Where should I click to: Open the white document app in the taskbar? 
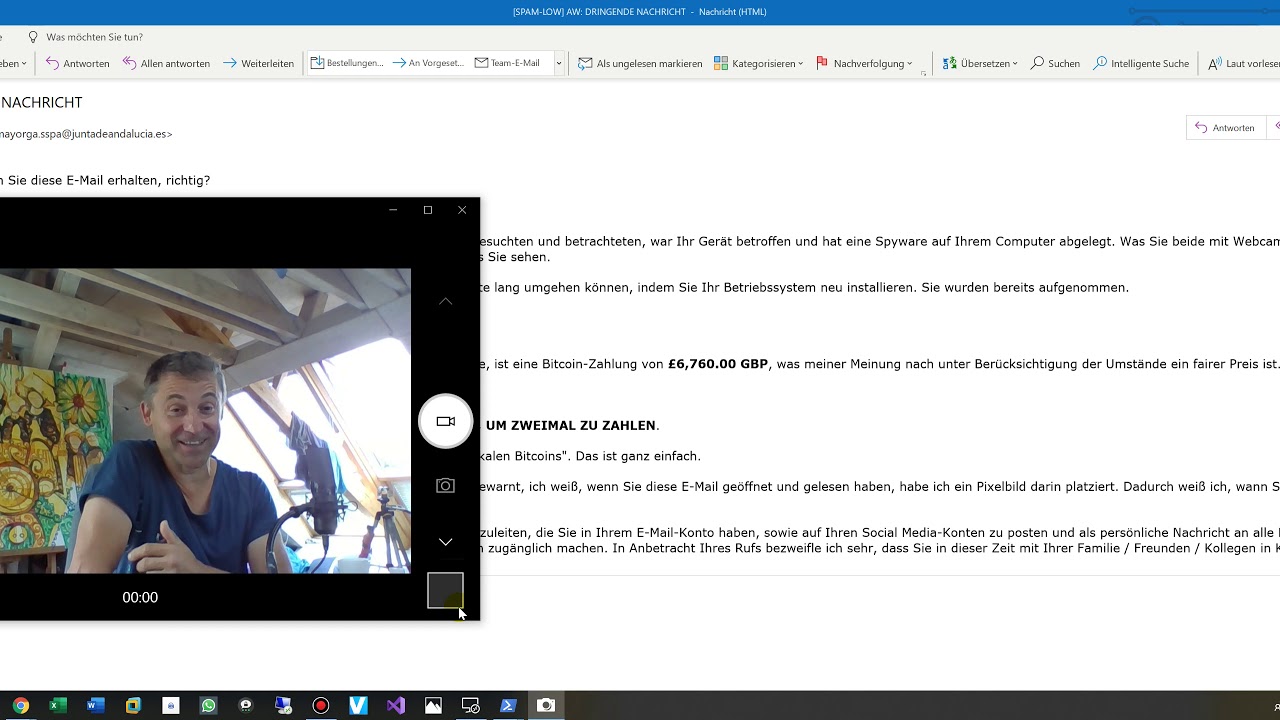[171, 706]
